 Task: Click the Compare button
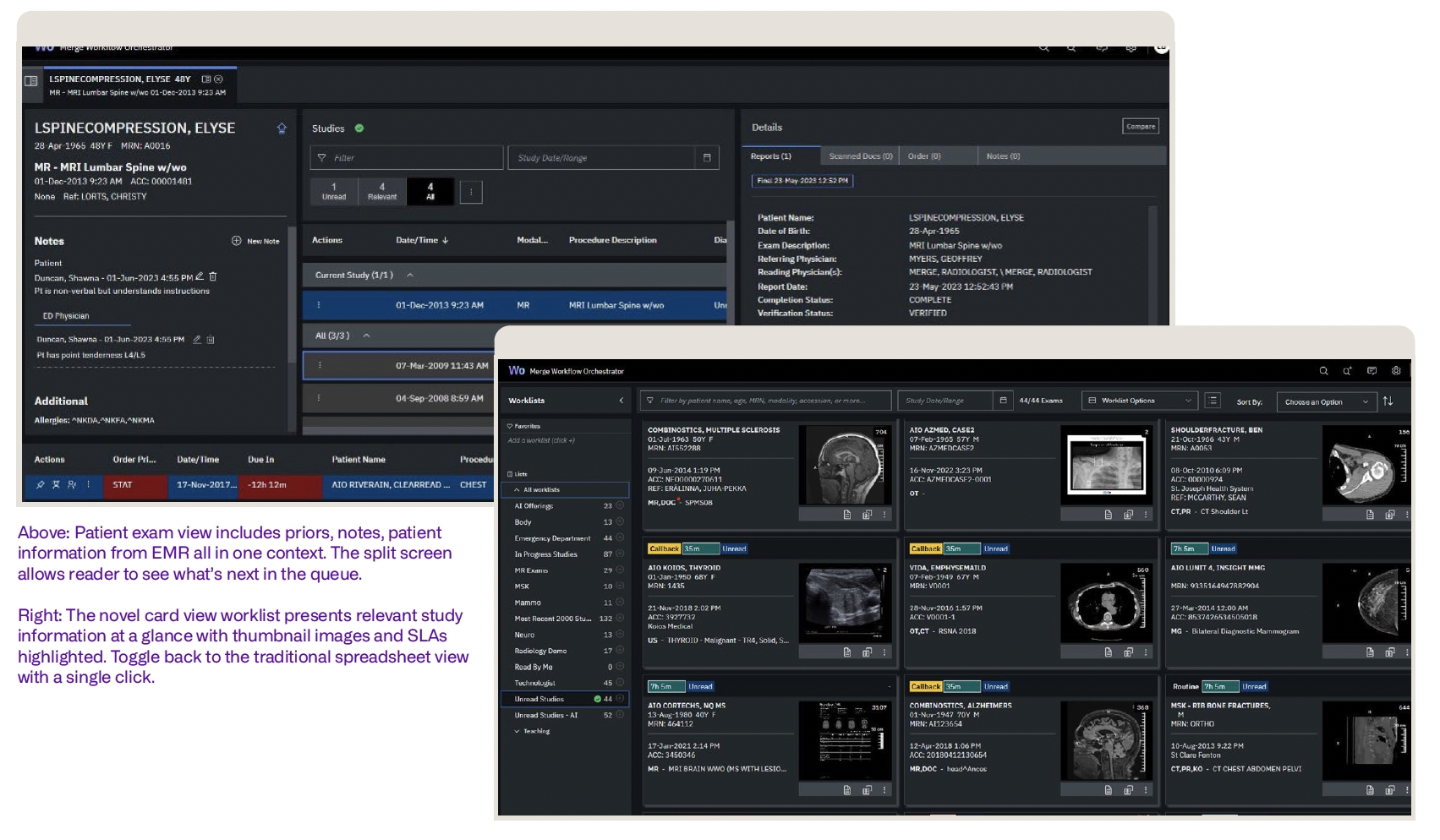coord(1140,127)
